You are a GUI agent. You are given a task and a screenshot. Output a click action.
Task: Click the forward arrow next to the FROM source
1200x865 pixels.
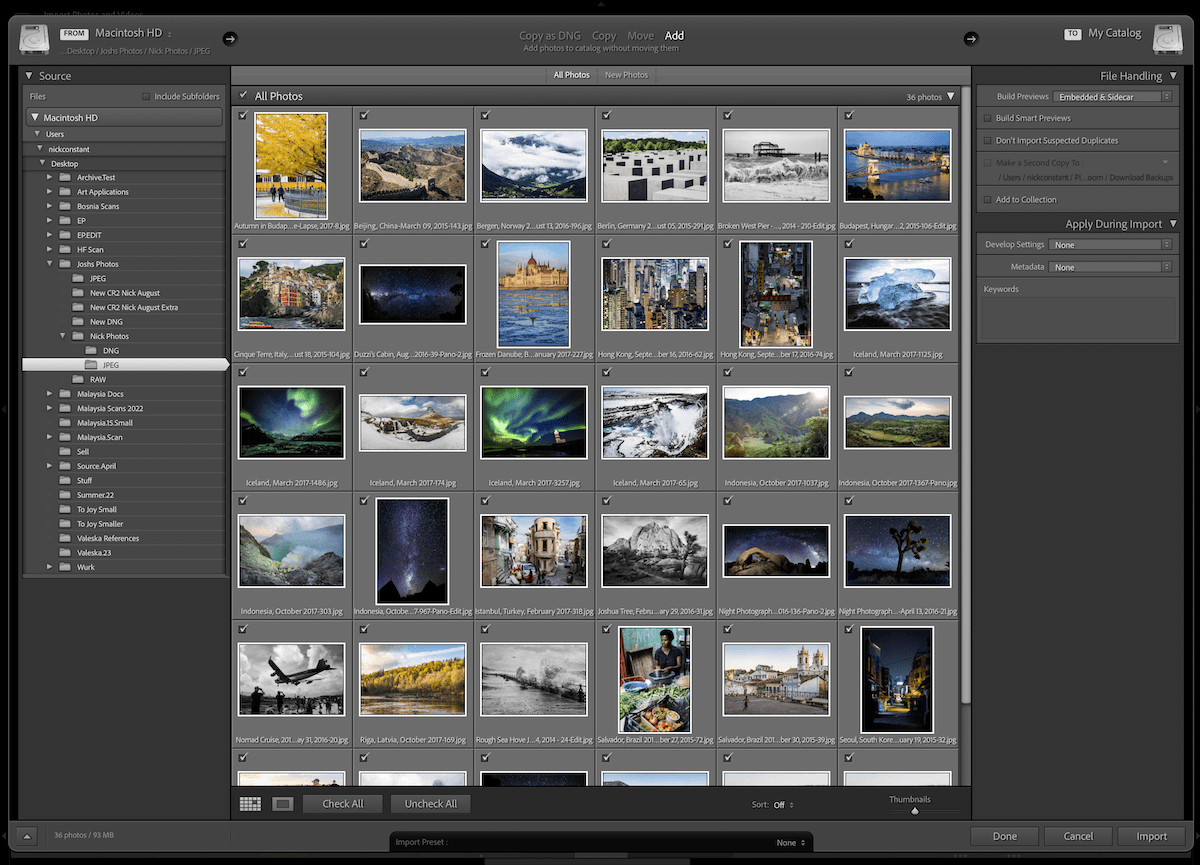(x=230, y=38)
